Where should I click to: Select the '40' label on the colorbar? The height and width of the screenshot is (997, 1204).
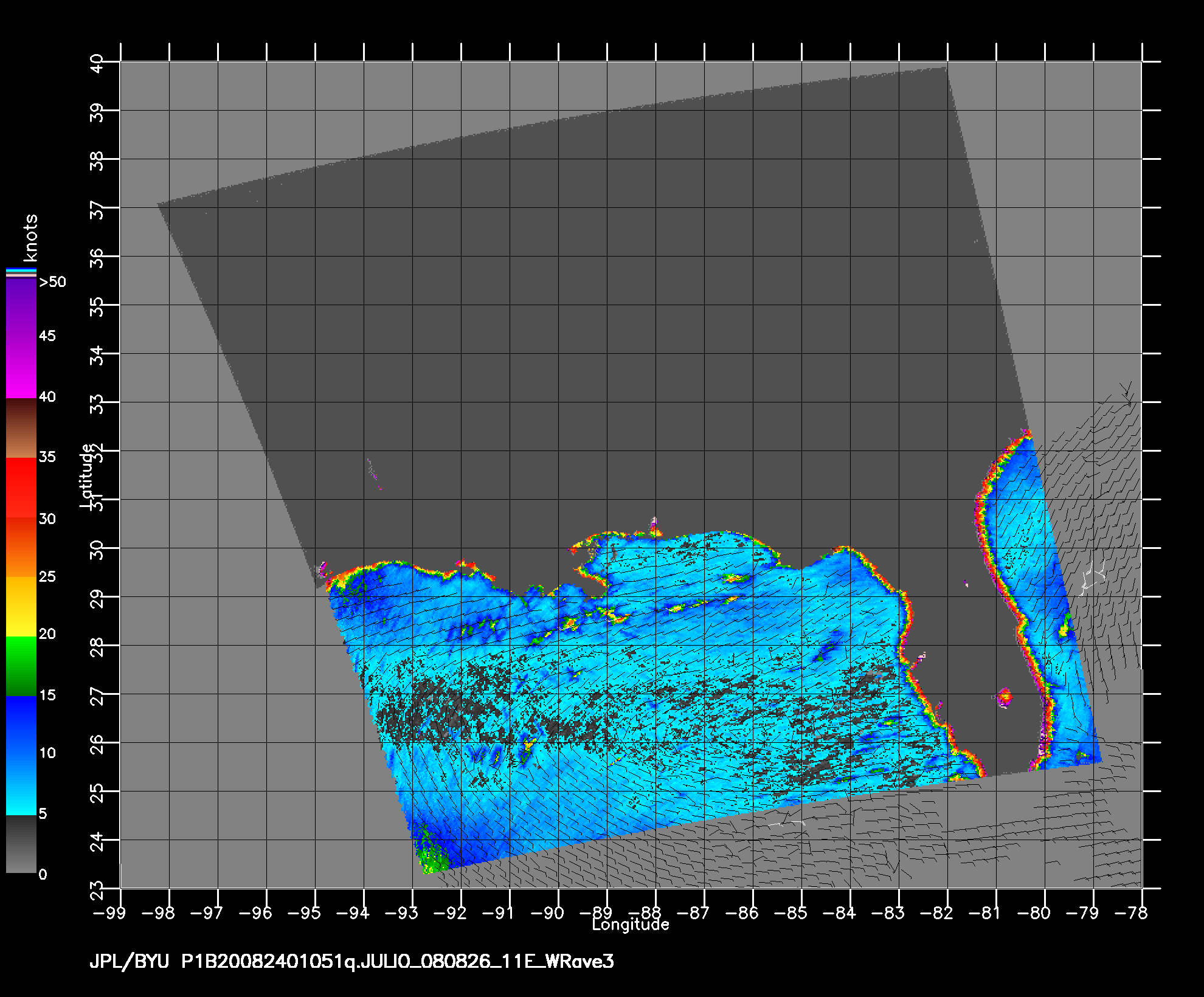pyautogui.click(x=47, y=397)
